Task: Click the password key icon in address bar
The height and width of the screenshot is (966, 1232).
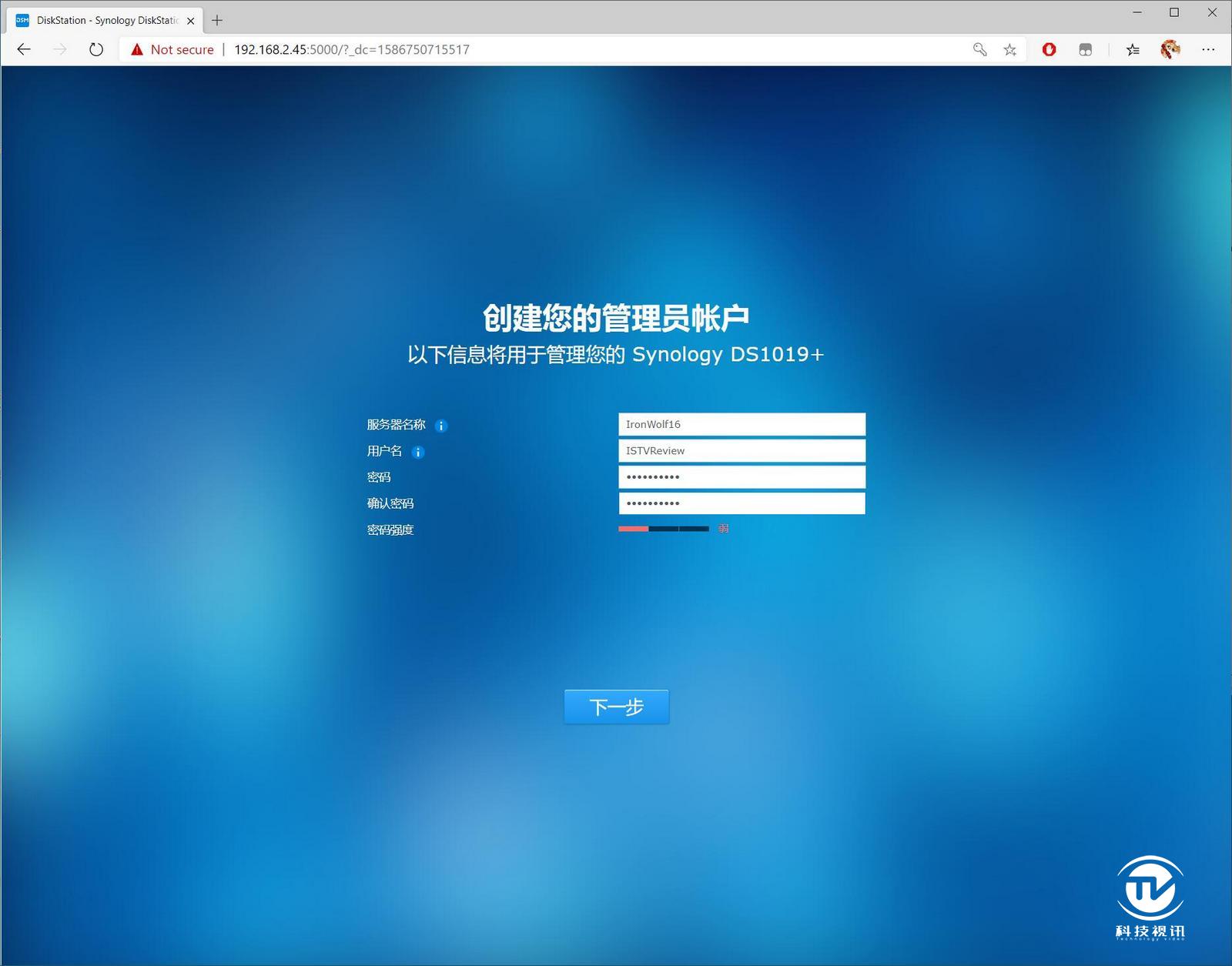Action: pos(979,49)
